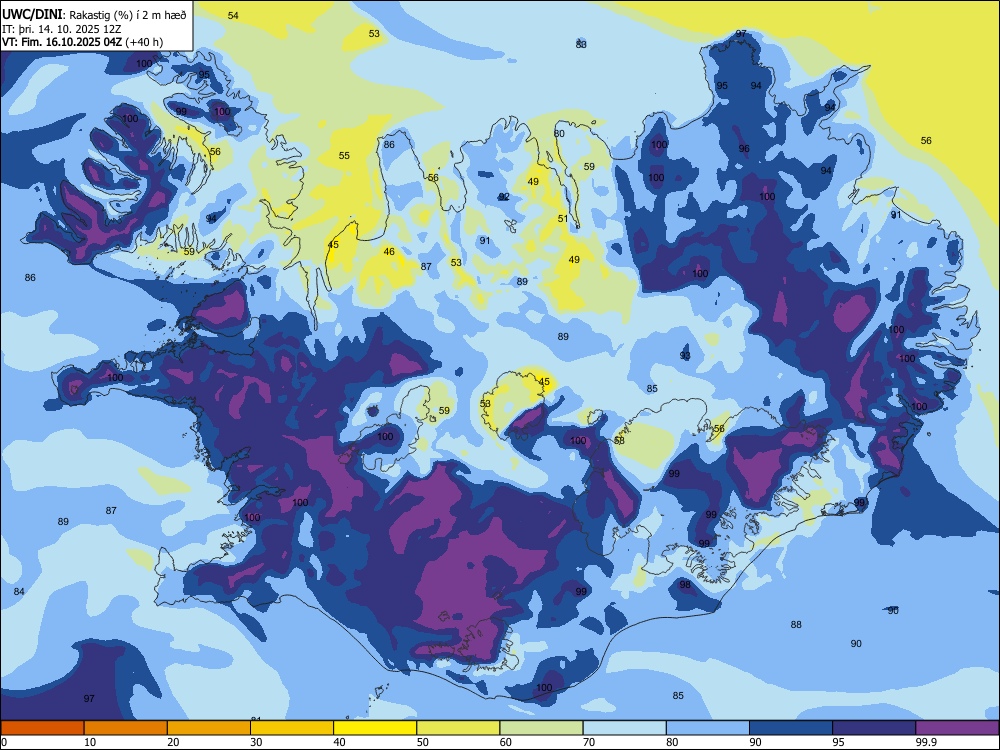The height and width of the screenshot is (750, 1000).
Task: Click the pale blue 70–80 legend swatch
Action: (624, 728)
